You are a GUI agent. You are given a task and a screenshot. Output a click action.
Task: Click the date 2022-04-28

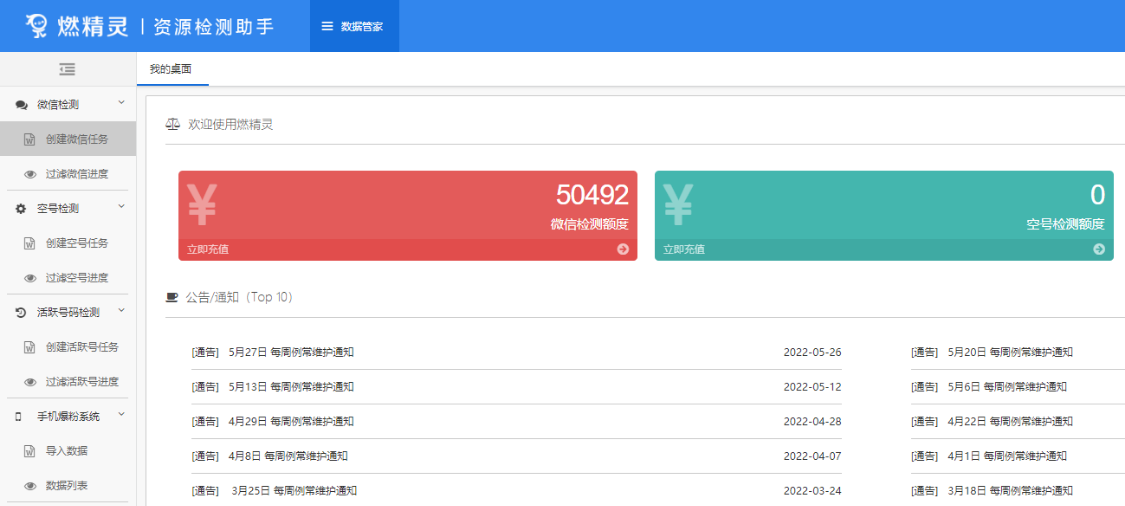(x=812, y=421)
